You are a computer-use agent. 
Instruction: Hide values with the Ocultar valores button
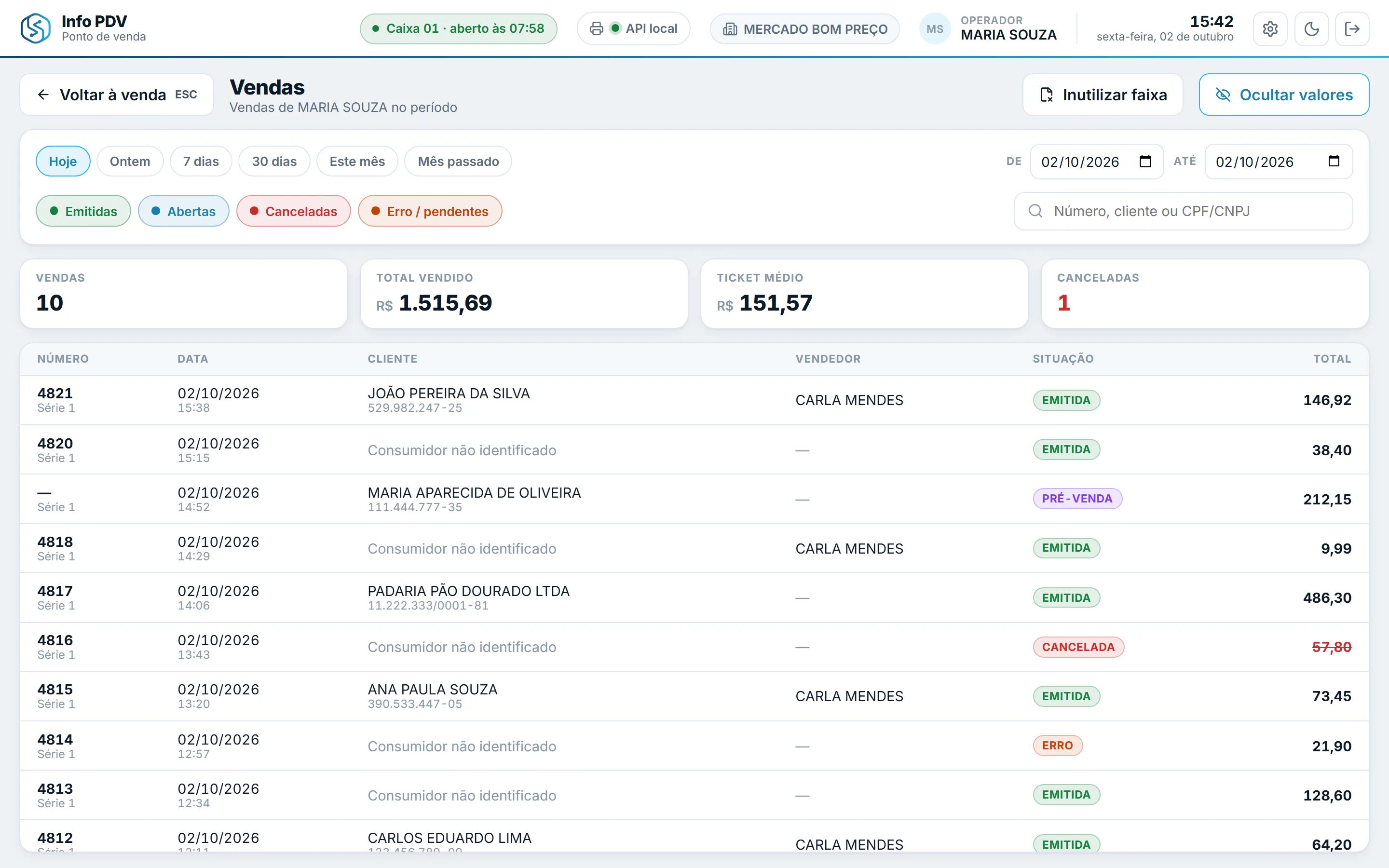(1283, 95)
